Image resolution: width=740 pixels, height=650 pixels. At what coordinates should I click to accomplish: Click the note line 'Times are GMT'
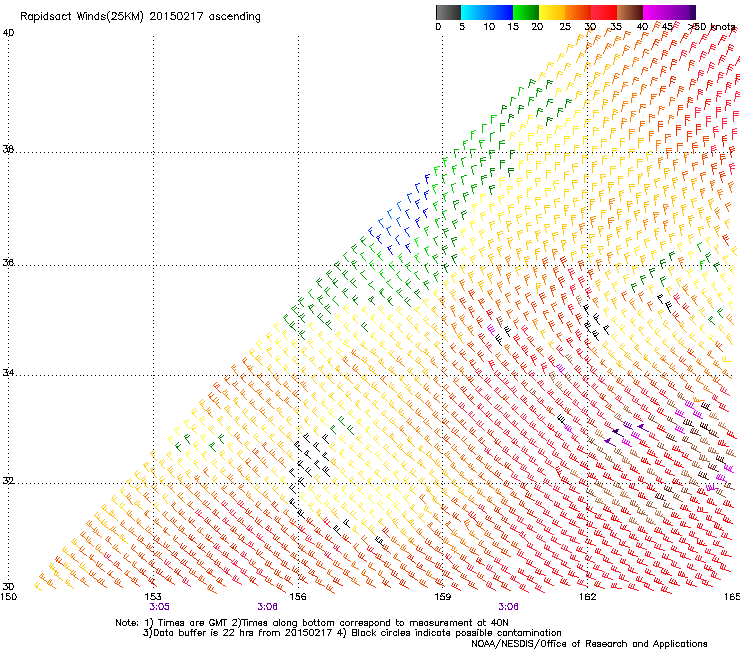click(x=193, y=623)
